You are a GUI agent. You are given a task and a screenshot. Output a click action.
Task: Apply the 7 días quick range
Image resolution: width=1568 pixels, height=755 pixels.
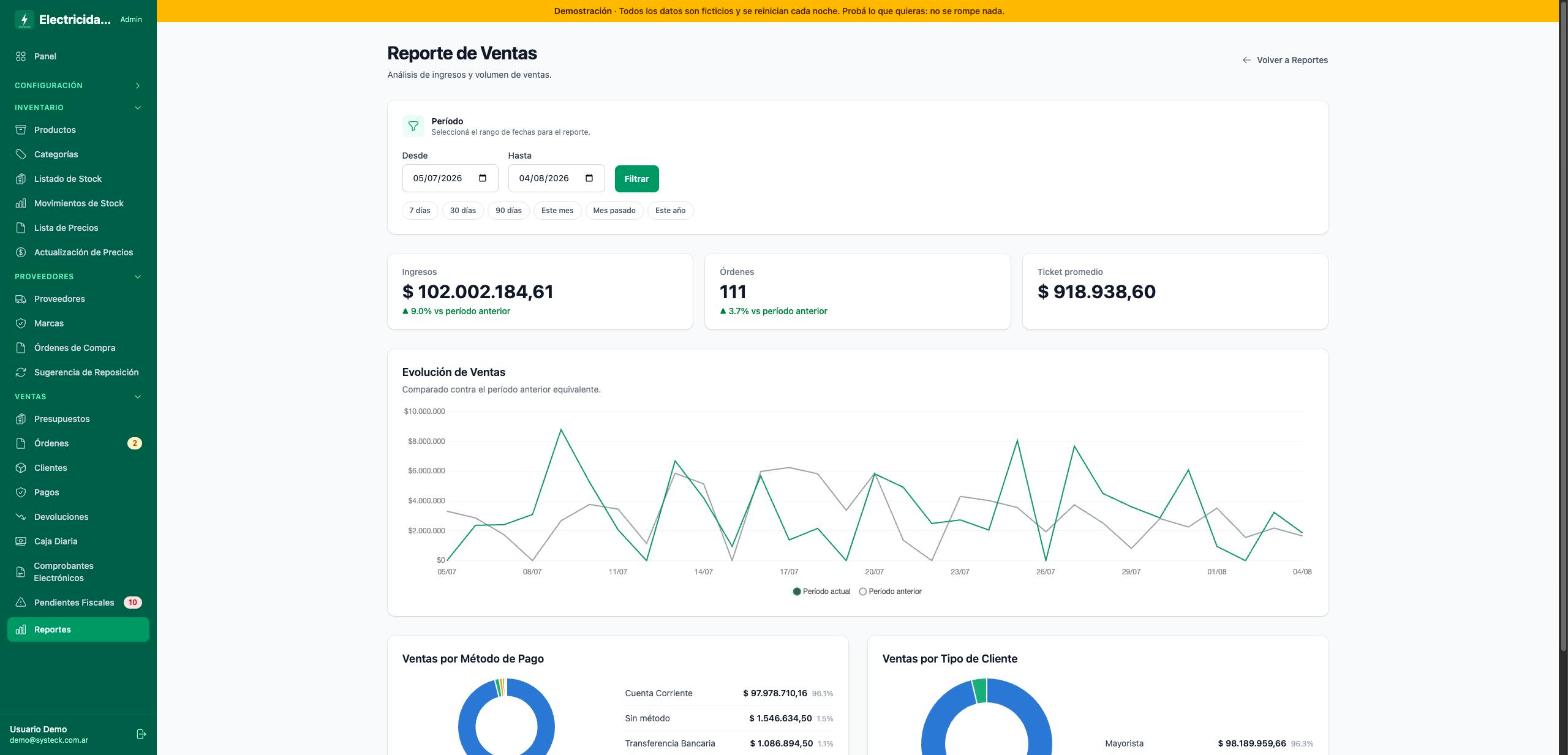tap(420, 210)
